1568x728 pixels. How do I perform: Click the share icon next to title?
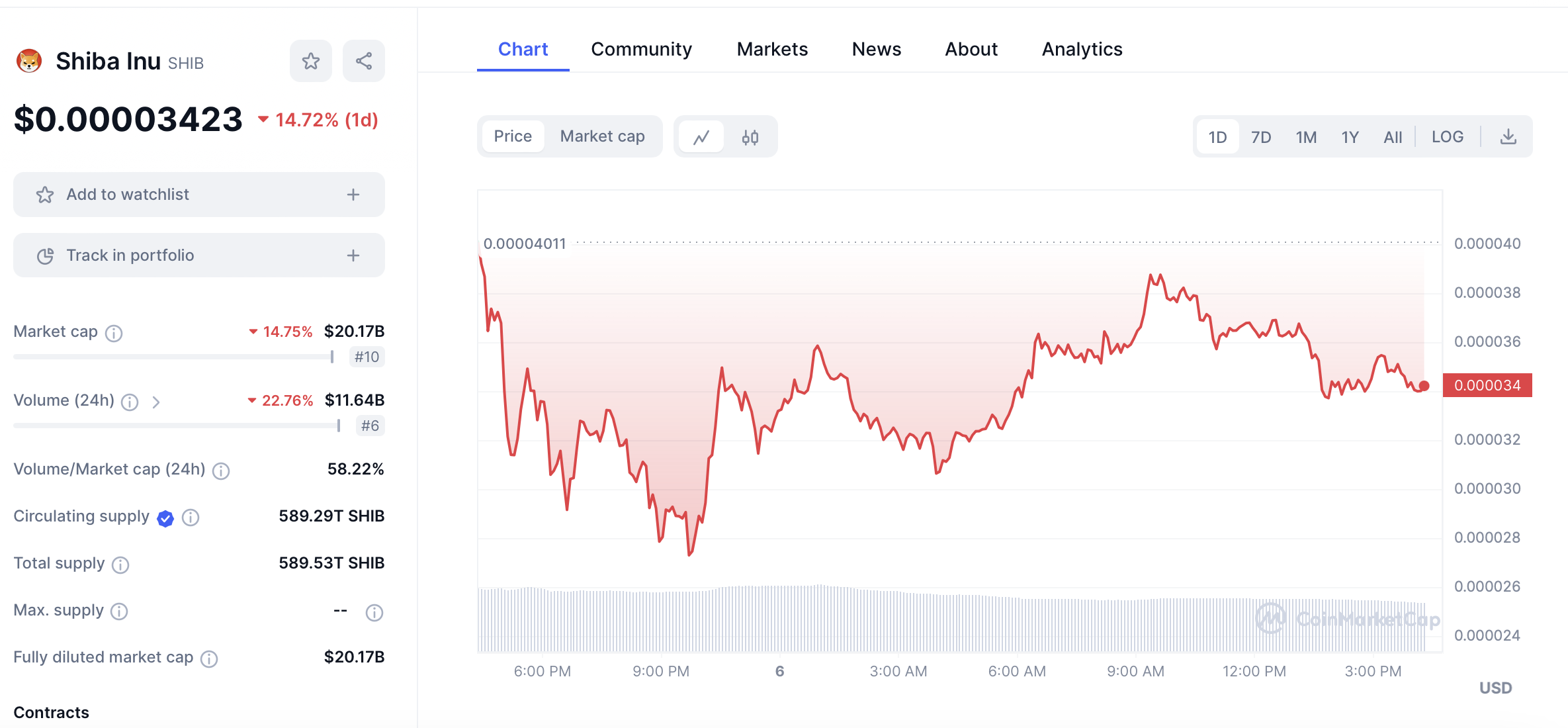point(363,62)
